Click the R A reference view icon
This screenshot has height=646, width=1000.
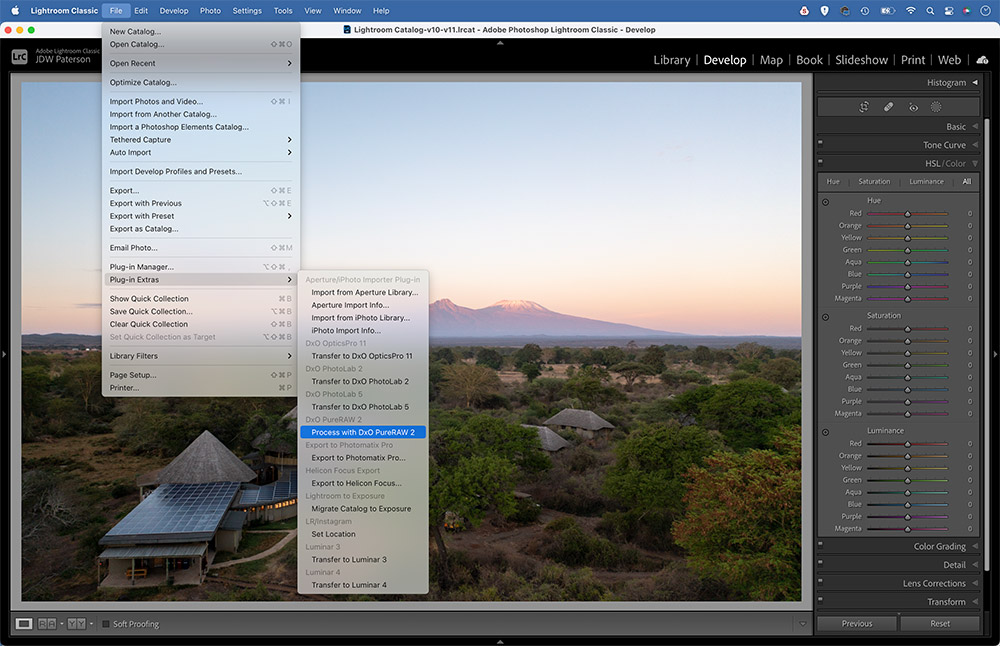[x=47, y=624]
